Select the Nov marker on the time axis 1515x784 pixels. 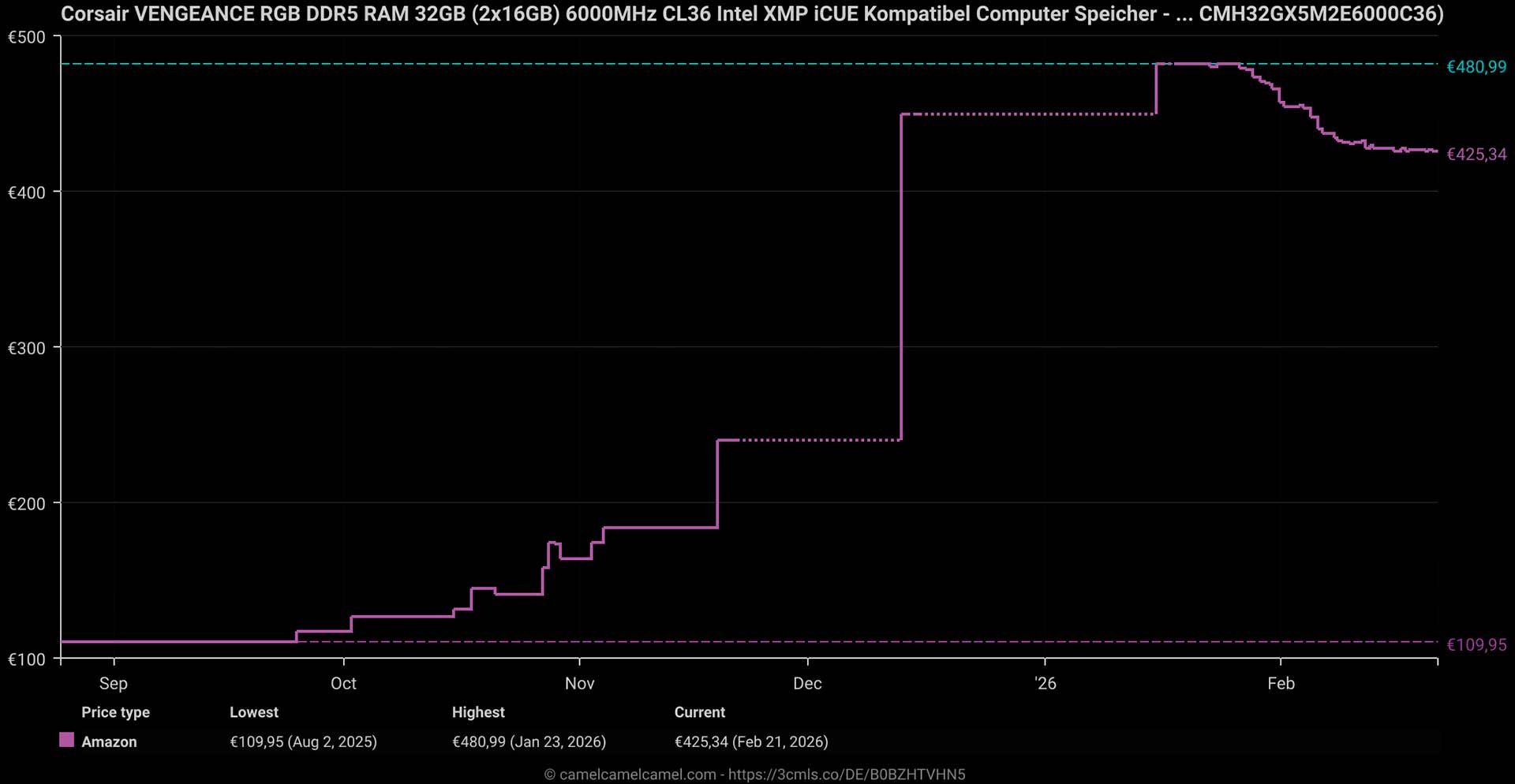click(x=579, y=683)
